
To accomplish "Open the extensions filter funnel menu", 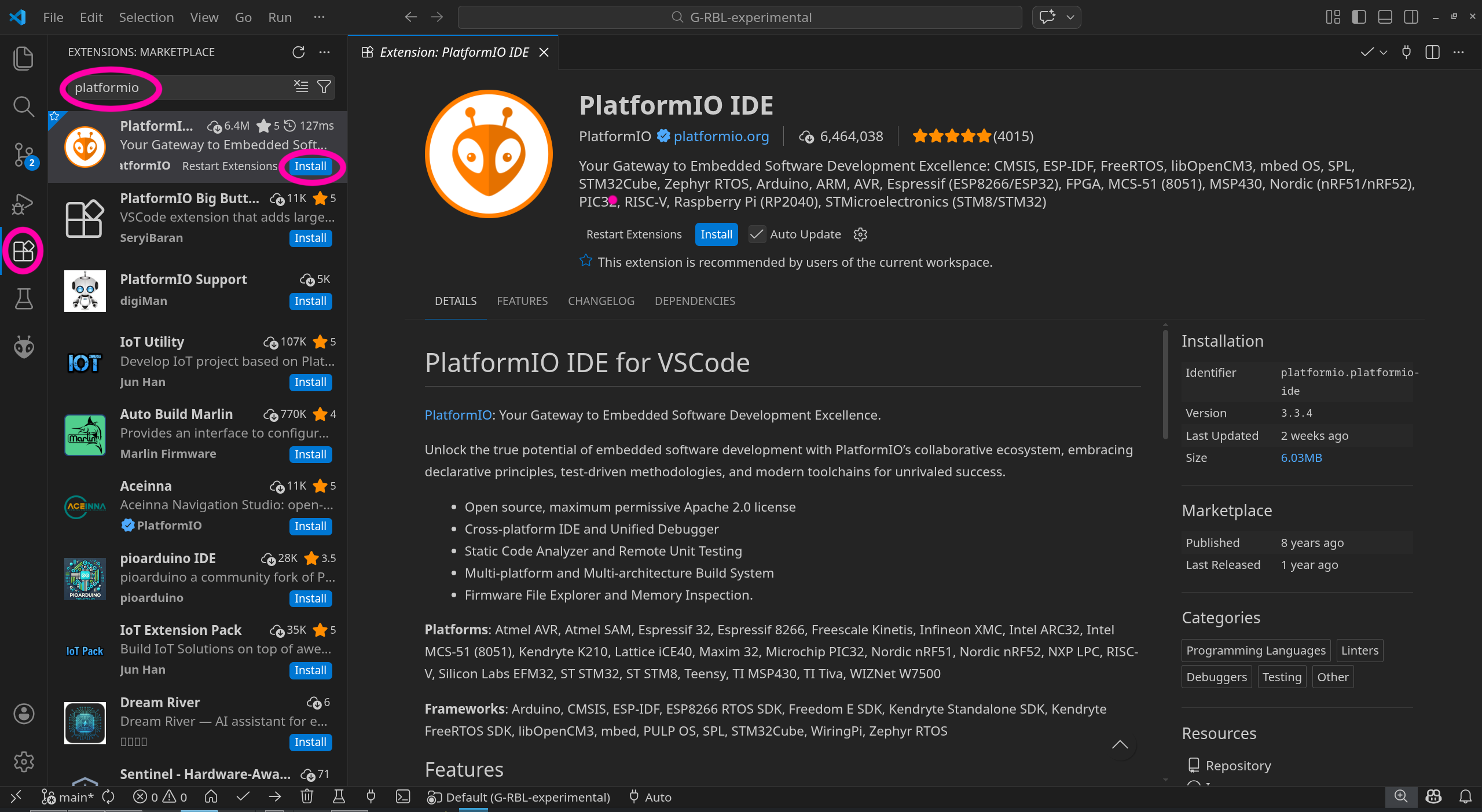I will click(324, 87).
